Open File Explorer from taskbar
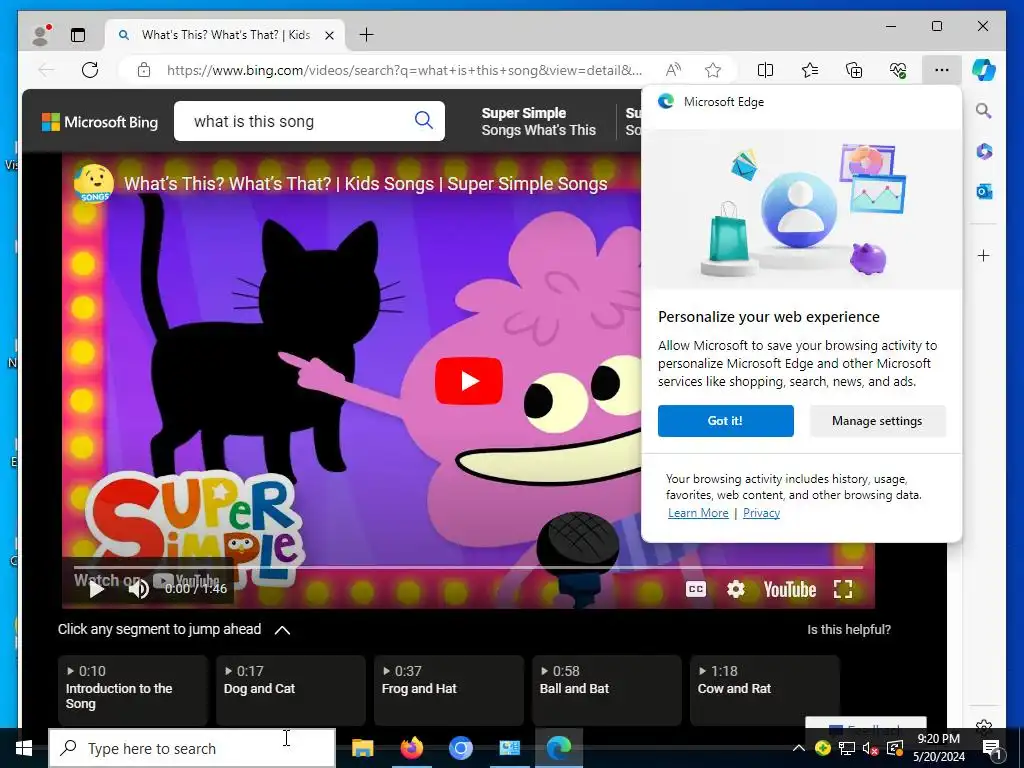The width and height of the screenshot is (1024, 768). click(362, 748)
